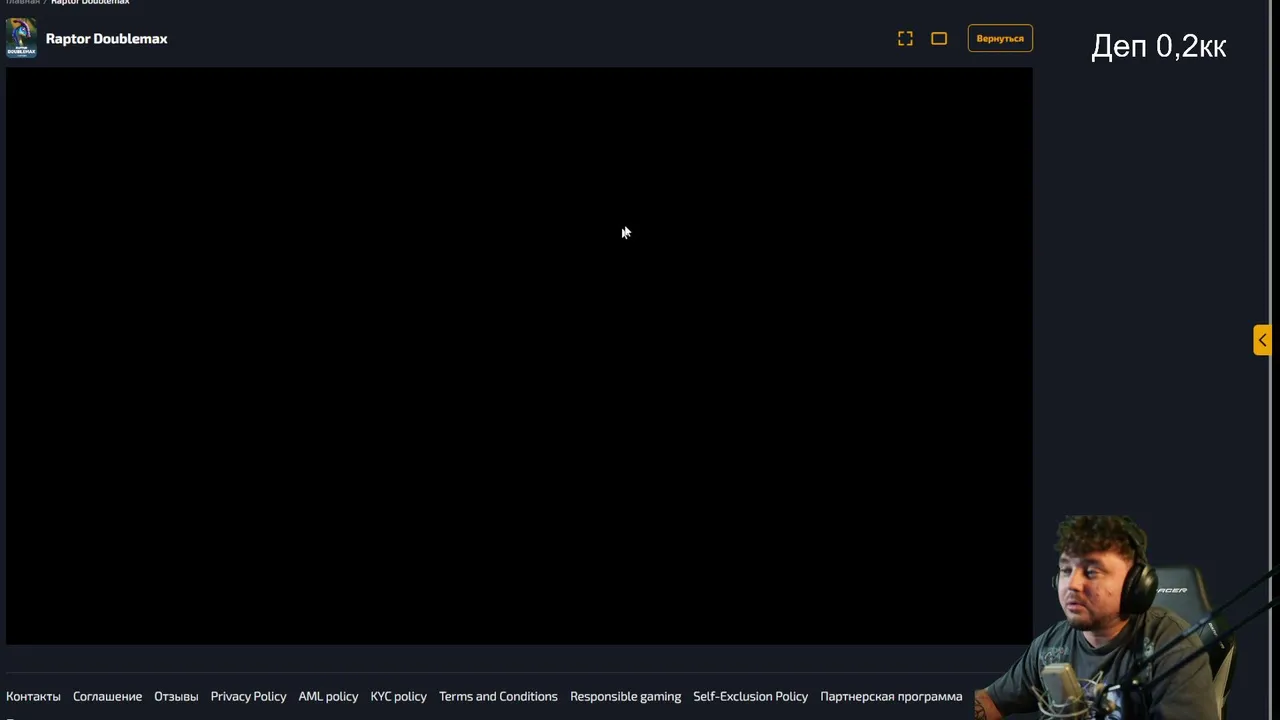Click the black game loading area
1280x720 pixels.
pos(519,356)
